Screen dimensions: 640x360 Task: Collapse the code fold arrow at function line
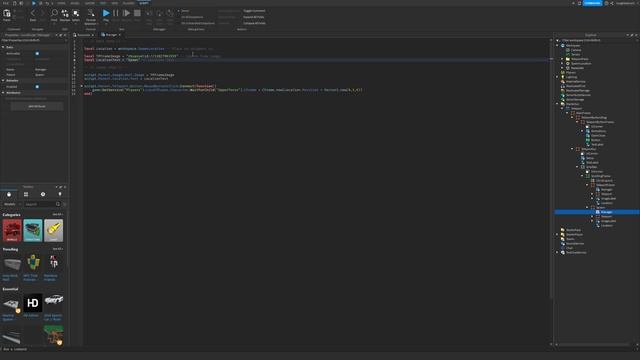[82, 86]
